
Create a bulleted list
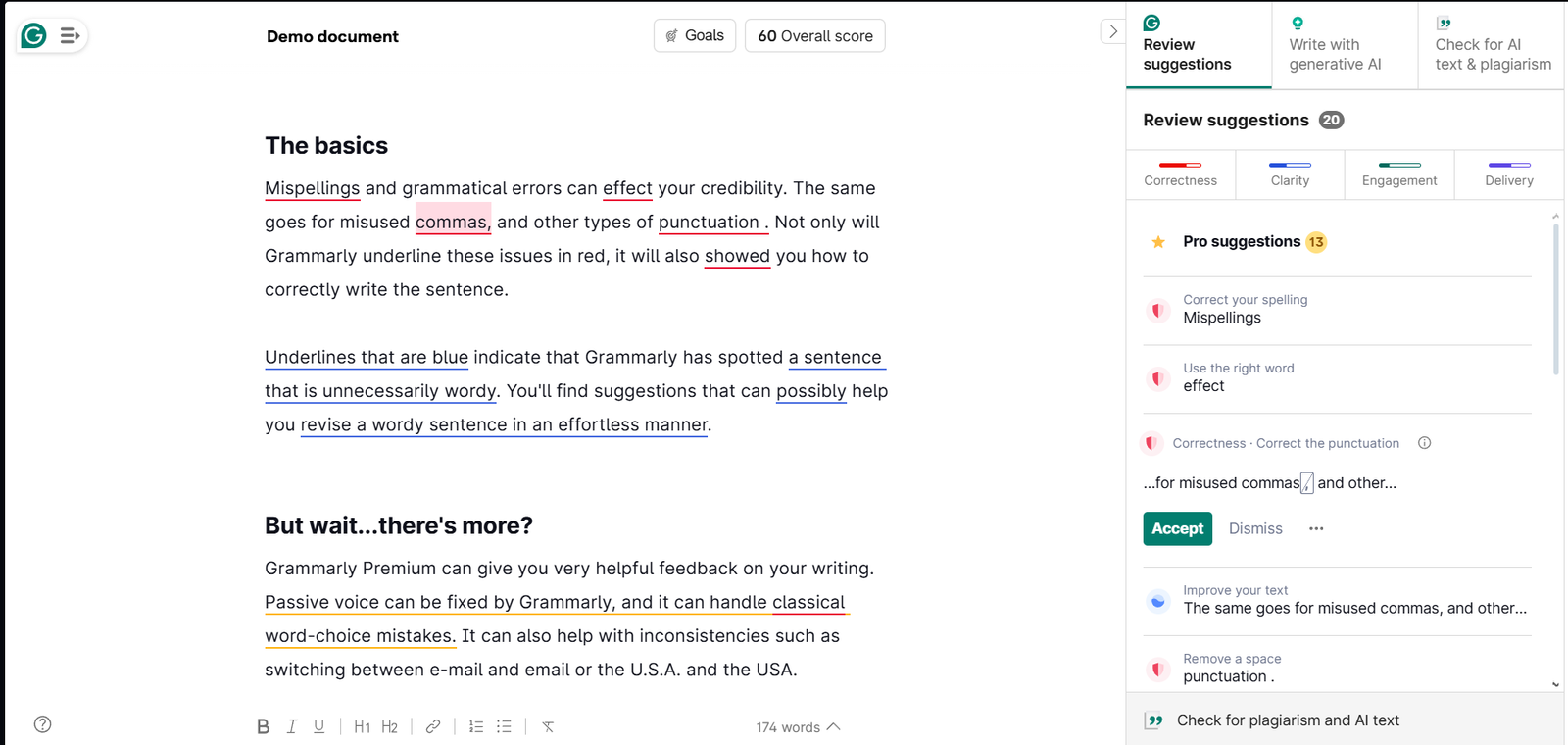(x=504, y=726)
